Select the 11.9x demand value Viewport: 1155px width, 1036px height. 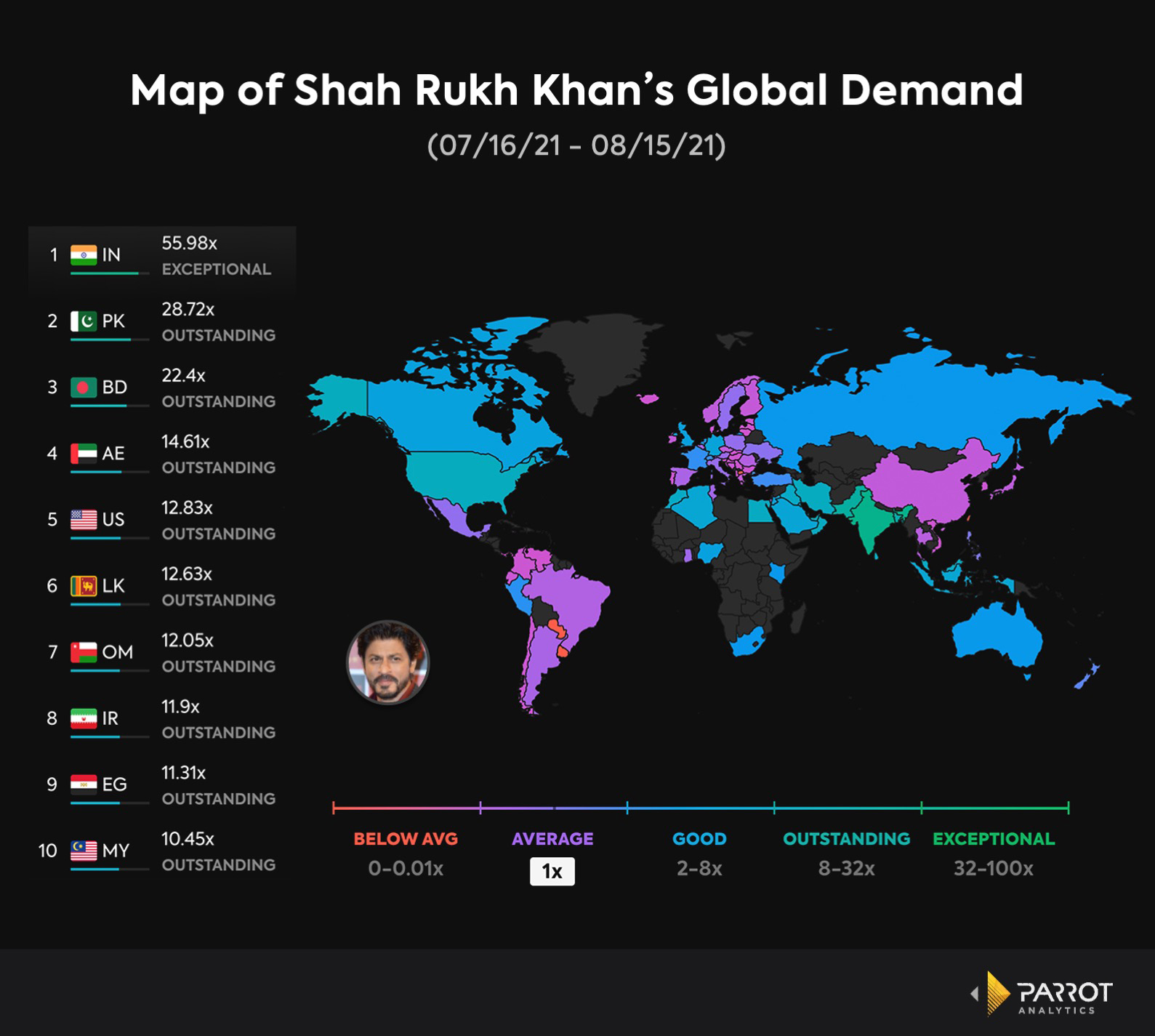tap(180, 706)
